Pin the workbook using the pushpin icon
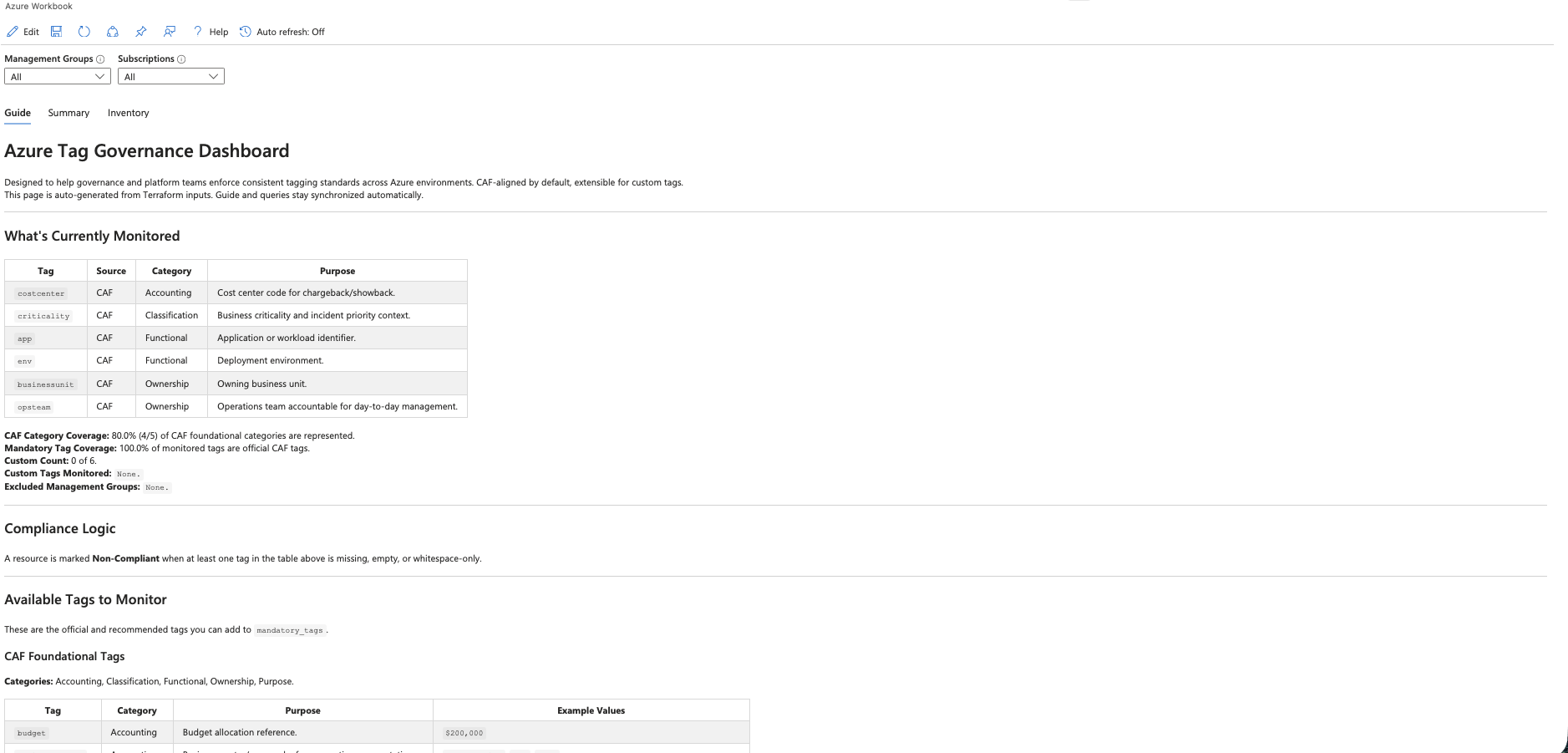Image resolution: width=1568 pixels, height=753 pixels. click(141, 32)
